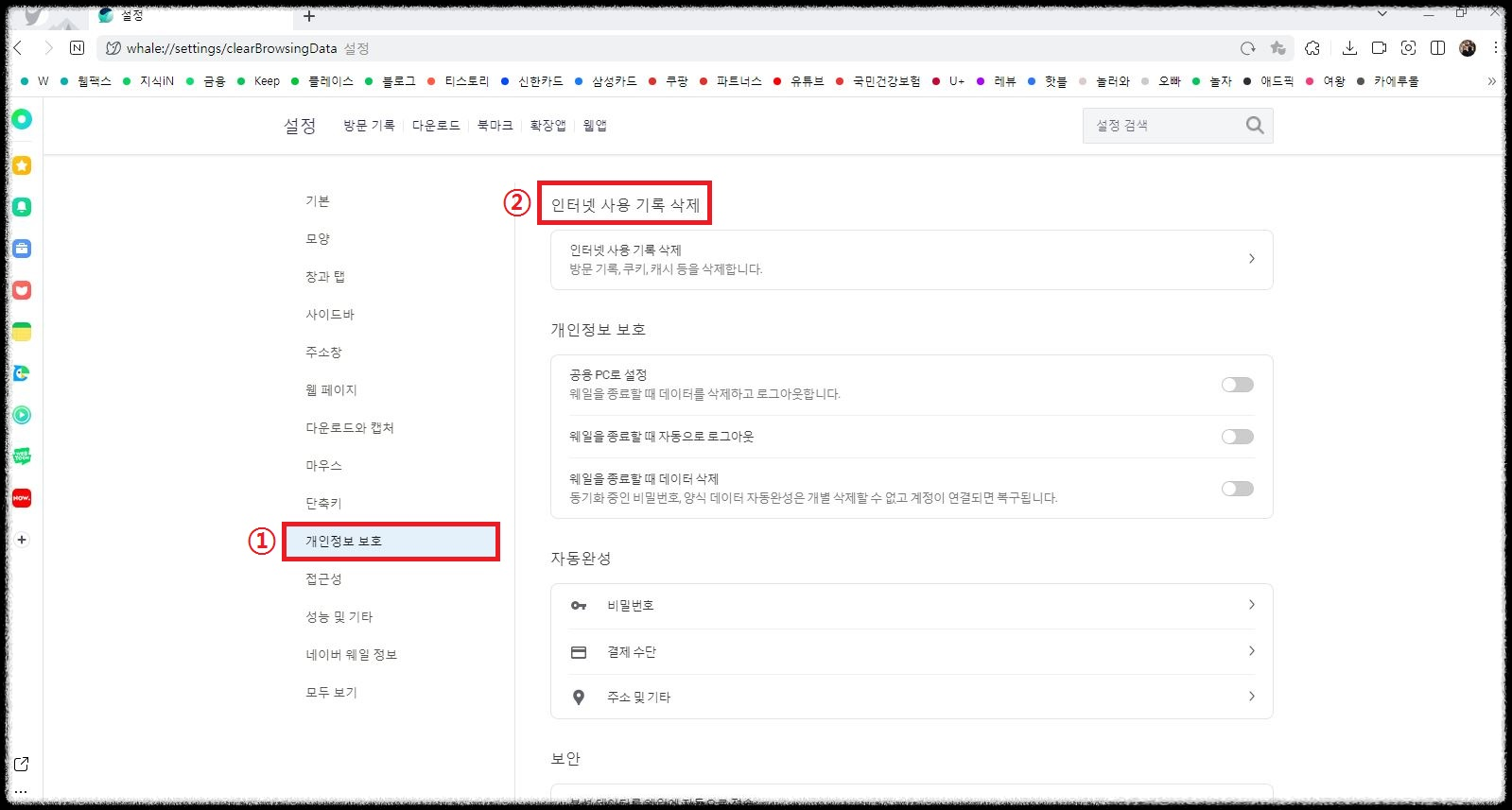The width and height of the screenshot is (1512, 810).
Task: Click the settings search magnifier icon
Action: [1254, 125]
